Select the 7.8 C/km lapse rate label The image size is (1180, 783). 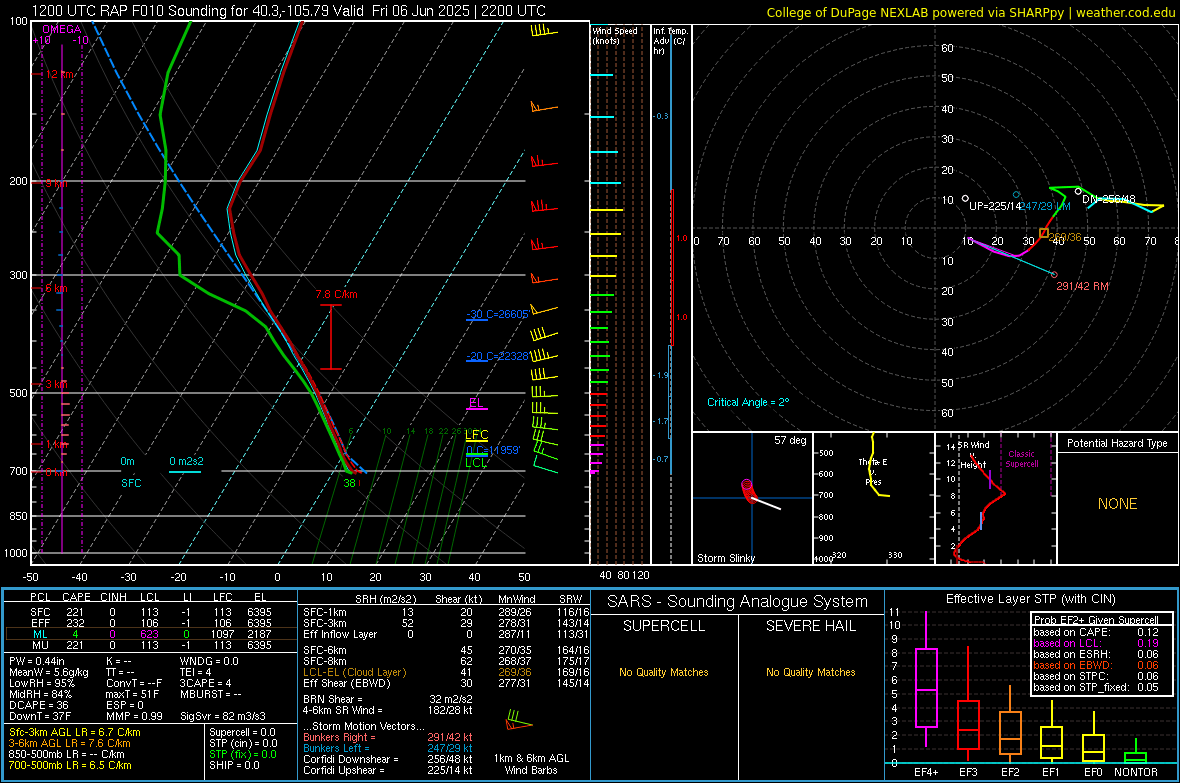coord(336,294)
